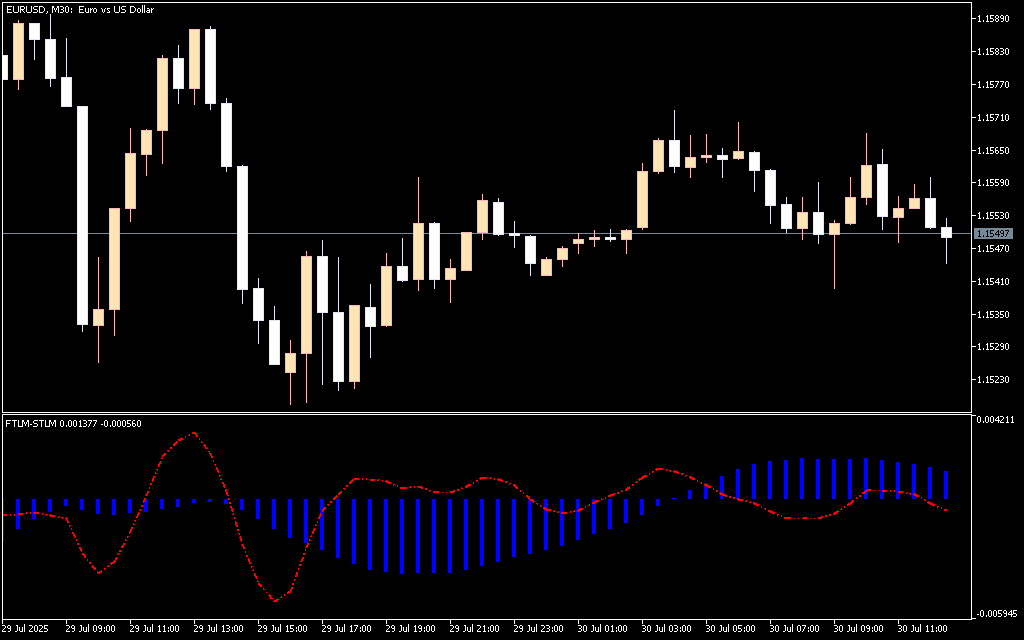Screen dimensions: 1024x640
Task: Click the highest peak of the red indicator line
Action: (x=194, y=433)
